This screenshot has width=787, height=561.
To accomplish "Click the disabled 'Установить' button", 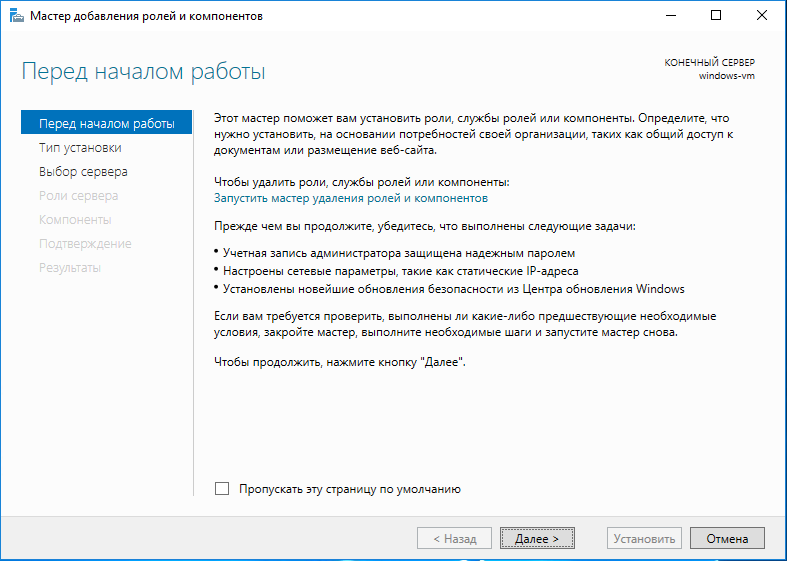I will (644, 538).
